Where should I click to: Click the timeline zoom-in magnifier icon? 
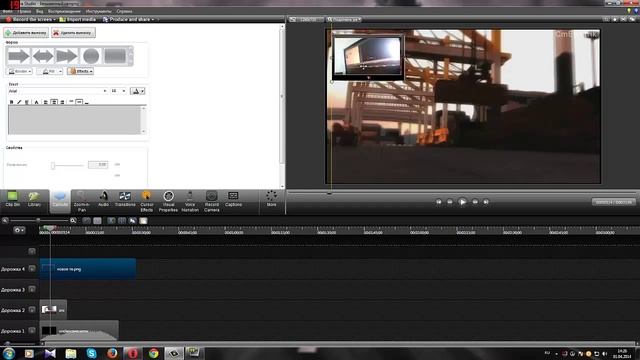pyautogui.click(x=73, y=220)
